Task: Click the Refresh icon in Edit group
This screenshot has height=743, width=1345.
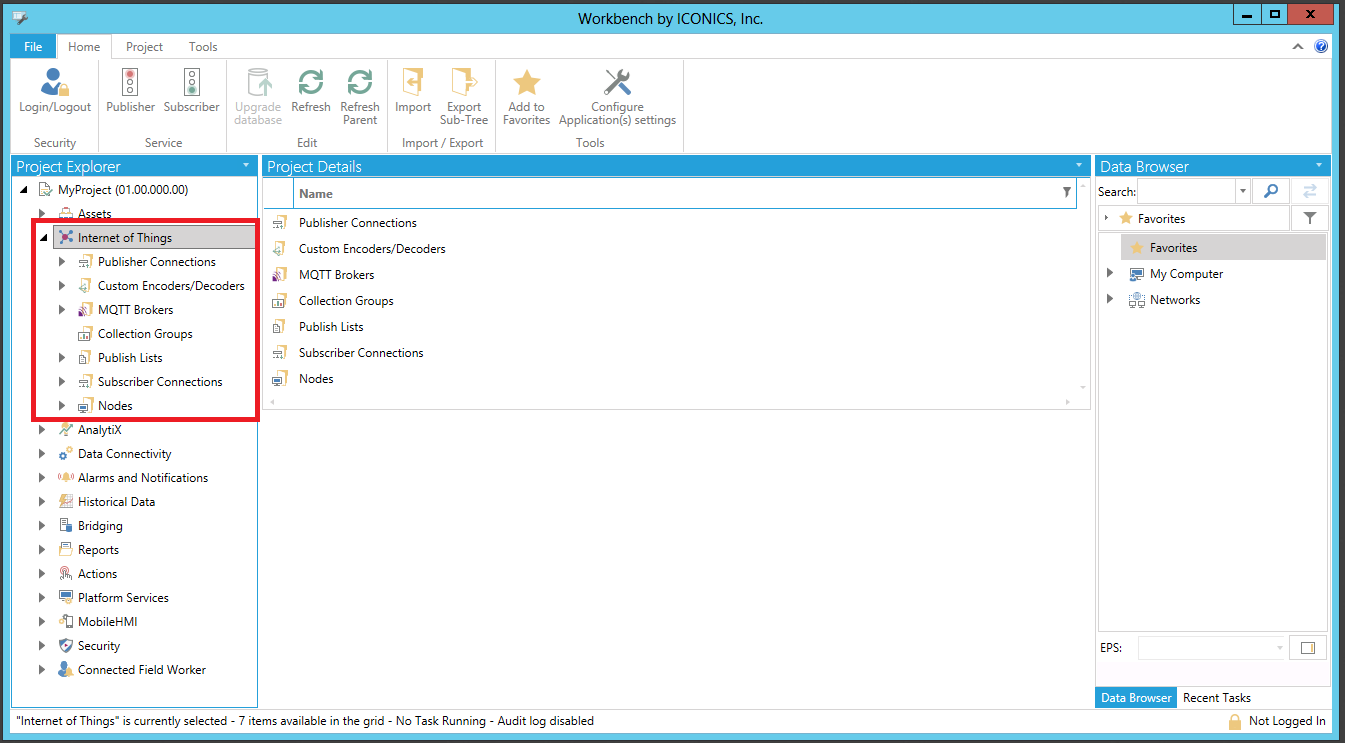Action: click(311, 84)
